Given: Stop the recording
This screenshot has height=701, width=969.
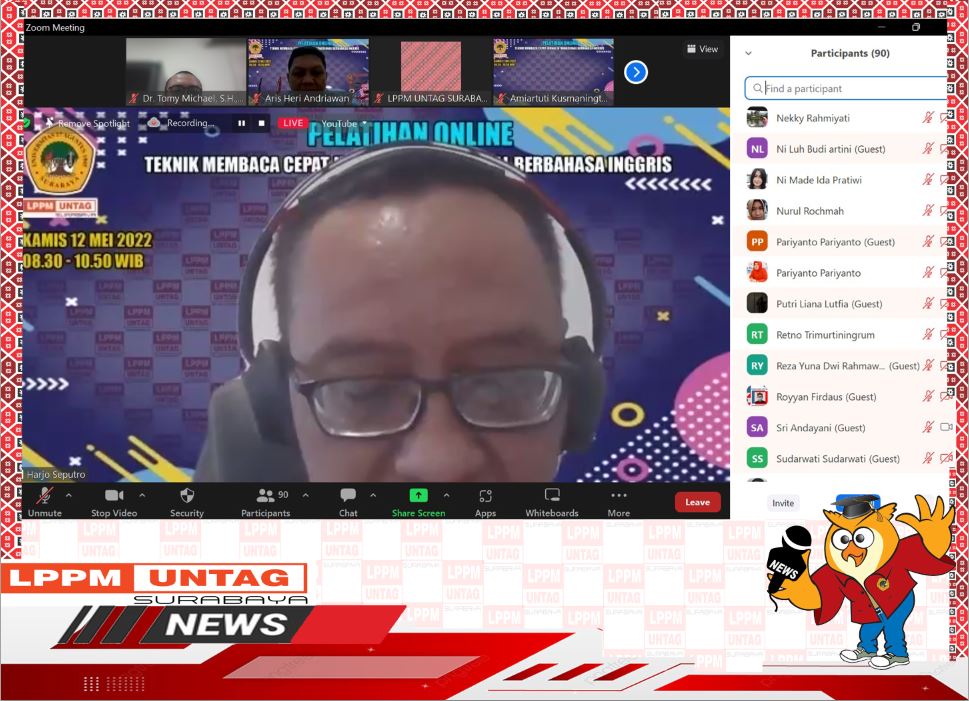Looking at the screenshot, I should pyautogui.click(x=261, y=123).
